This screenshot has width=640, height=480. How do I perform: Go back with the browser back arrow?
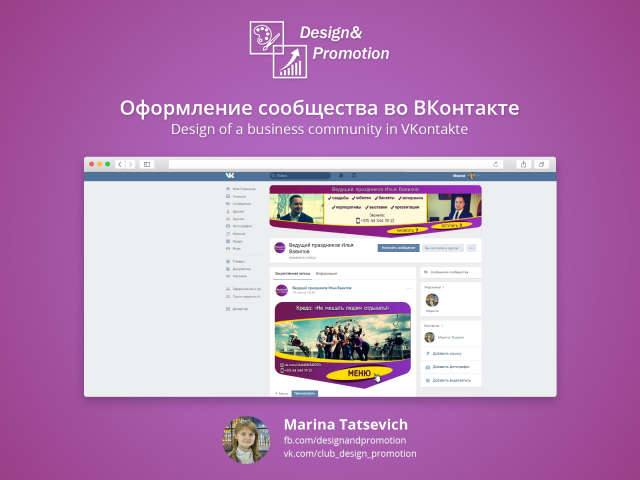[x=120, y=164]
